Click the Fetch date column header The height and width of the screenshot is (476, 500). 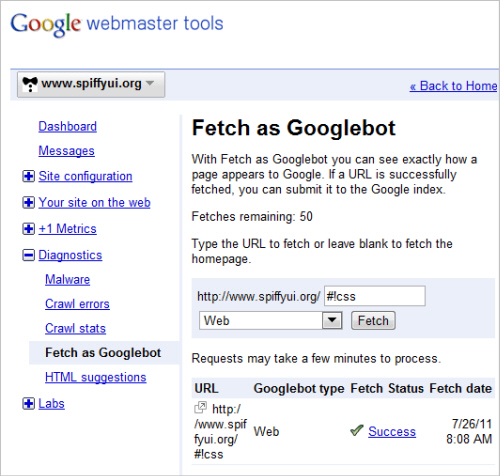pyautogui.click(x=461, y=389)
